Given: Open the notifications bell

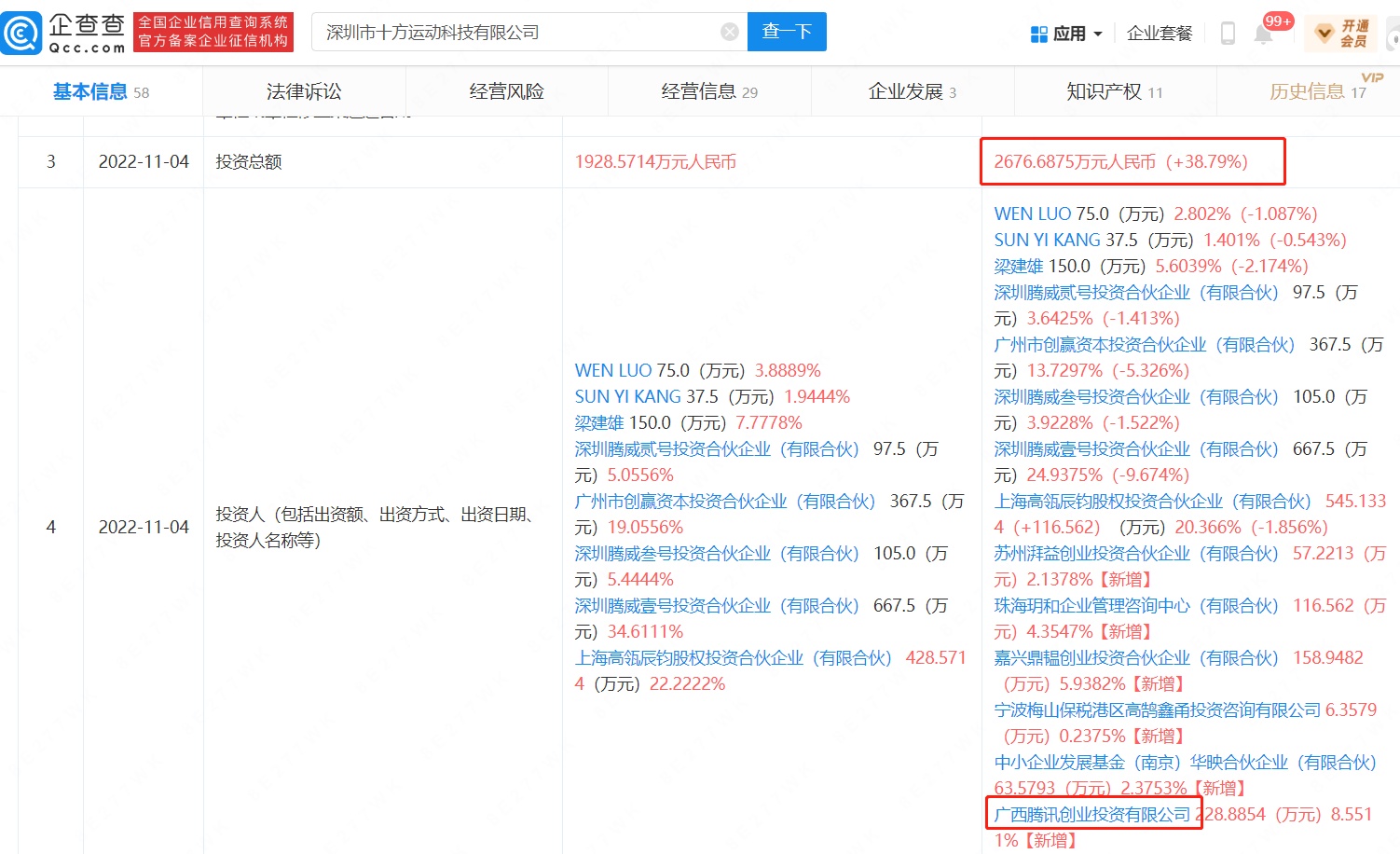Looking at the screenshot, I should [x=1263, y=34].
